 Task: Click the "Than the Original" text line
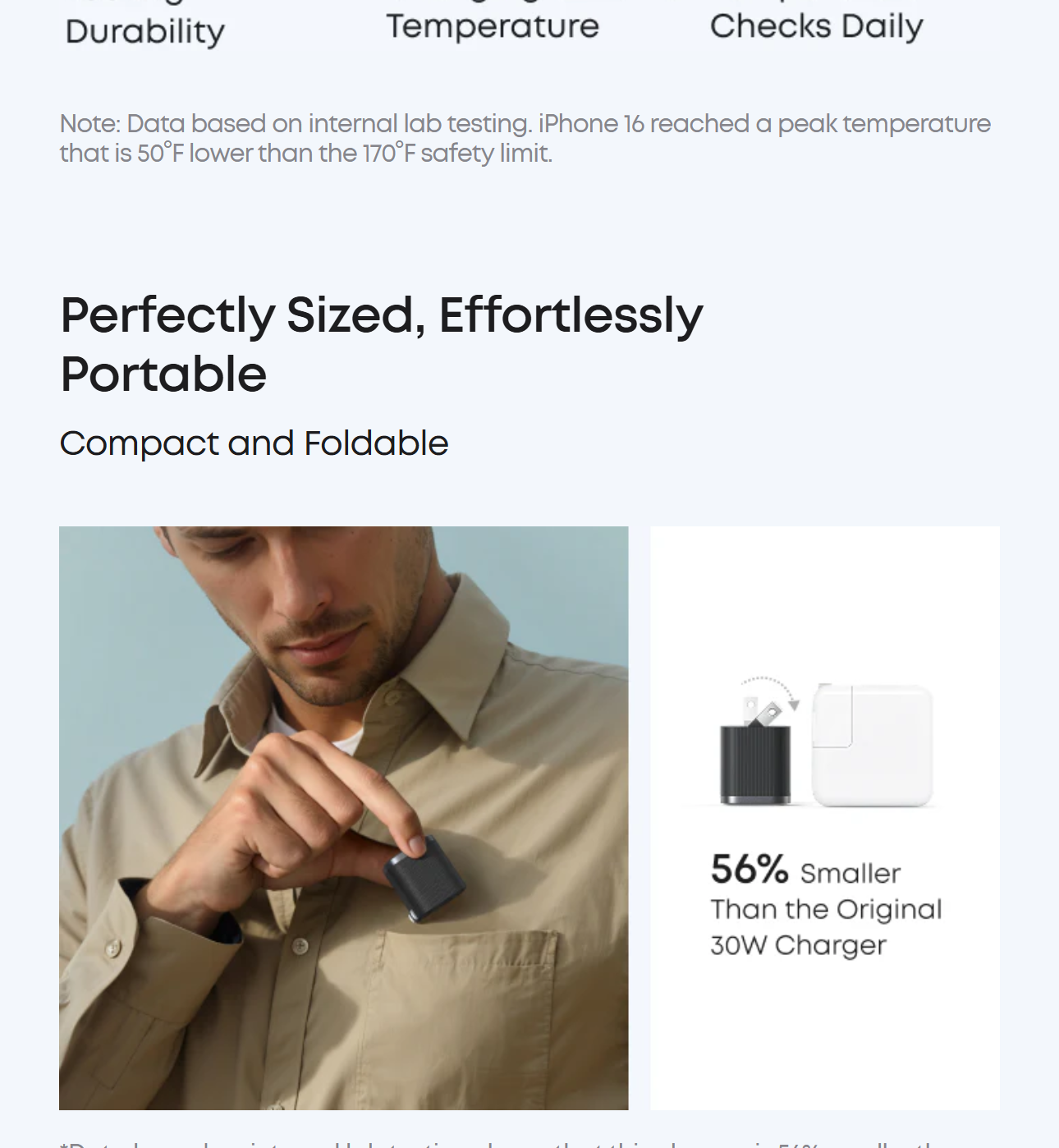click(826, 909)
